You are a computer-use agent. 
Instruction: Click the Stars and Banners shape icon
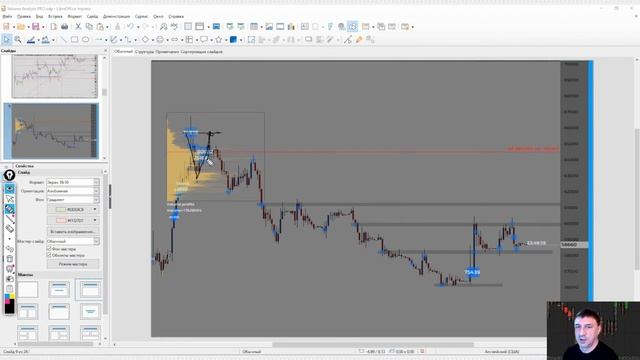pyautogui.click(x=219, y=40)
